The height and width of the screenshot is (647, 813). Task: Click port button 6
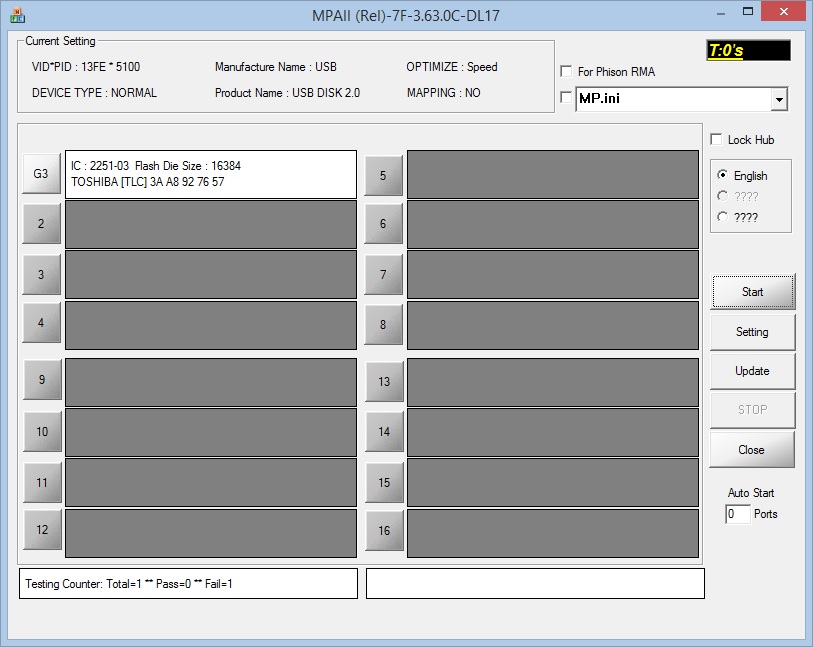click(383, 223)
